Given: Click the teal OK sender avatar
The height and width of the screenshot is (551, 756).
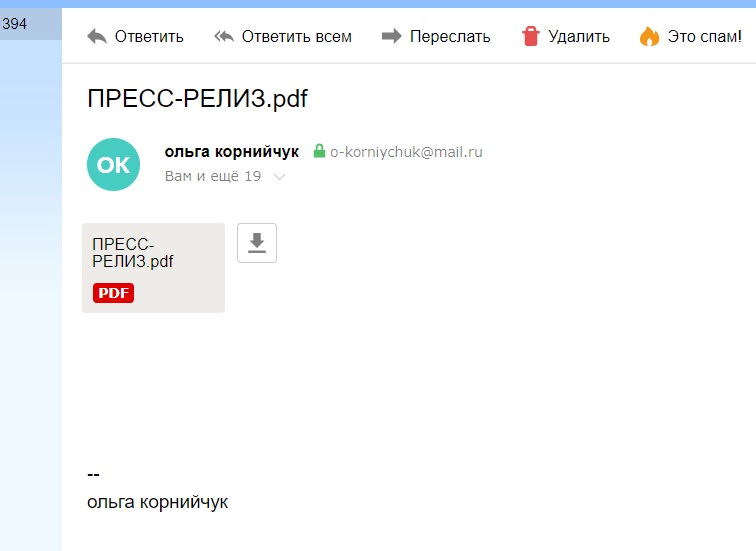Looking at the screenshot, I should pos(113,164).
